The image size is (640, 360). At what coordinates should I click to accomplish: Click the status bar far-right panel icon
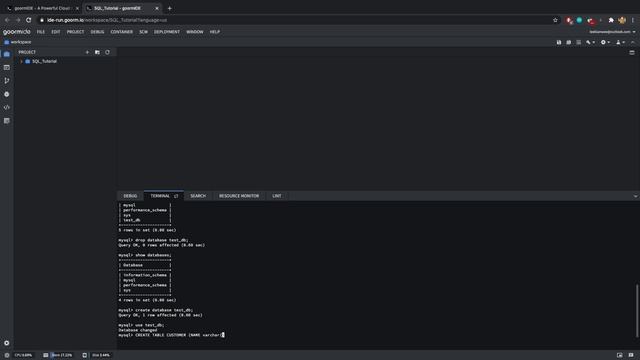(631, 355)
